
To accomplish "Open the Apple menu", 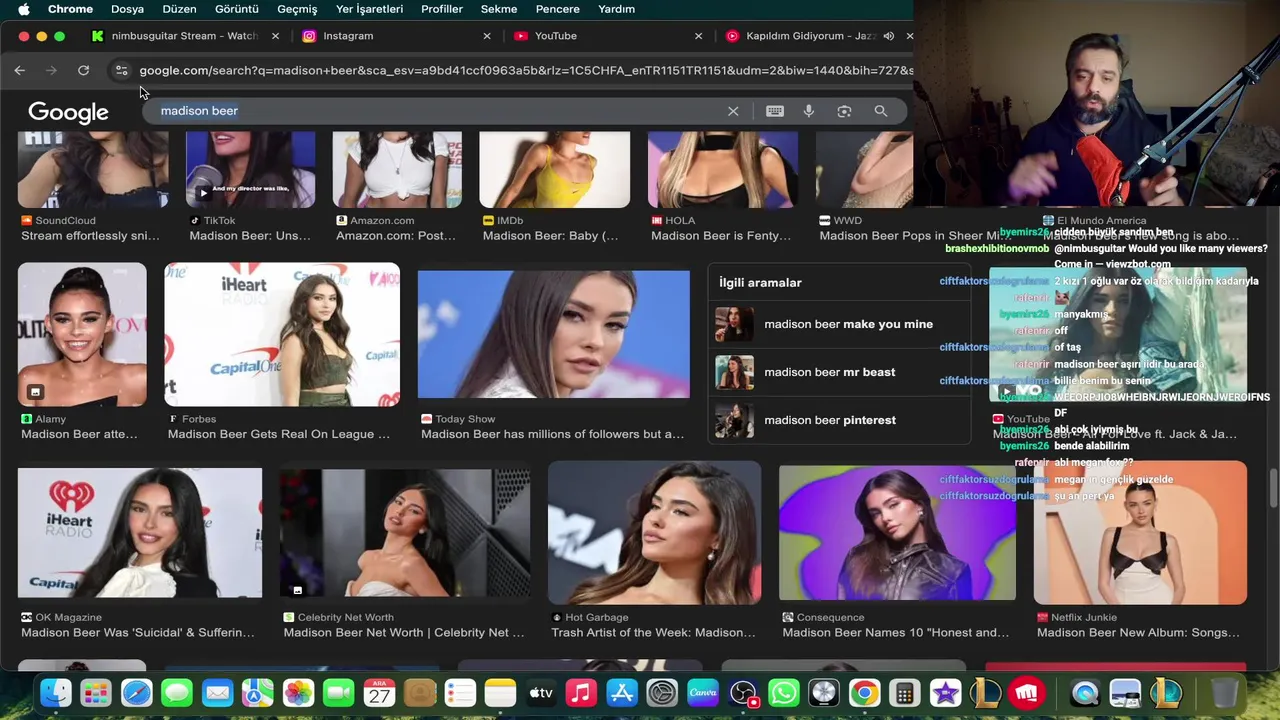I will (23, 9).
